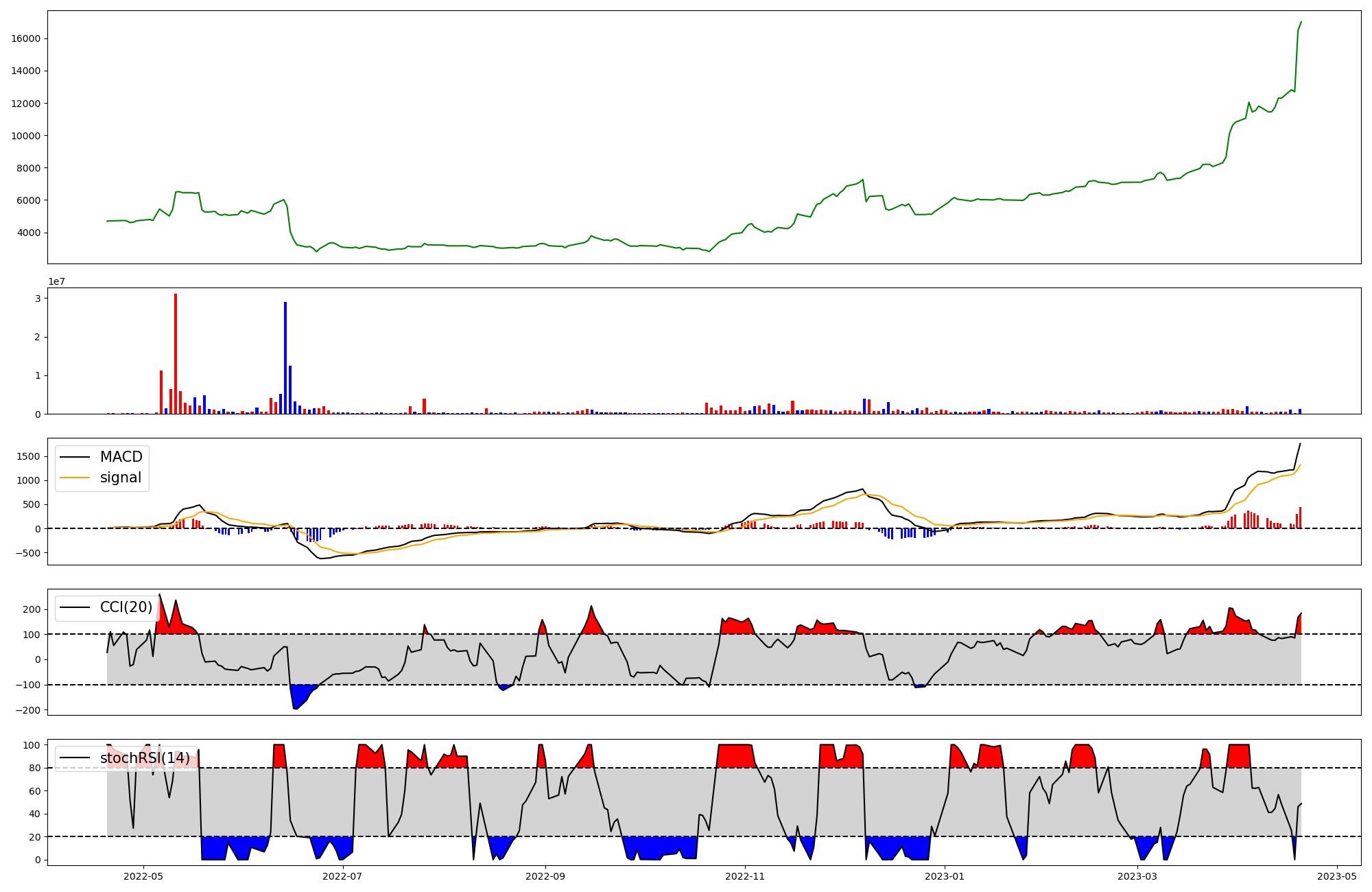Click the 1500 MACD axis label
The image size is (1372, 892).
(x=28, y=456)
